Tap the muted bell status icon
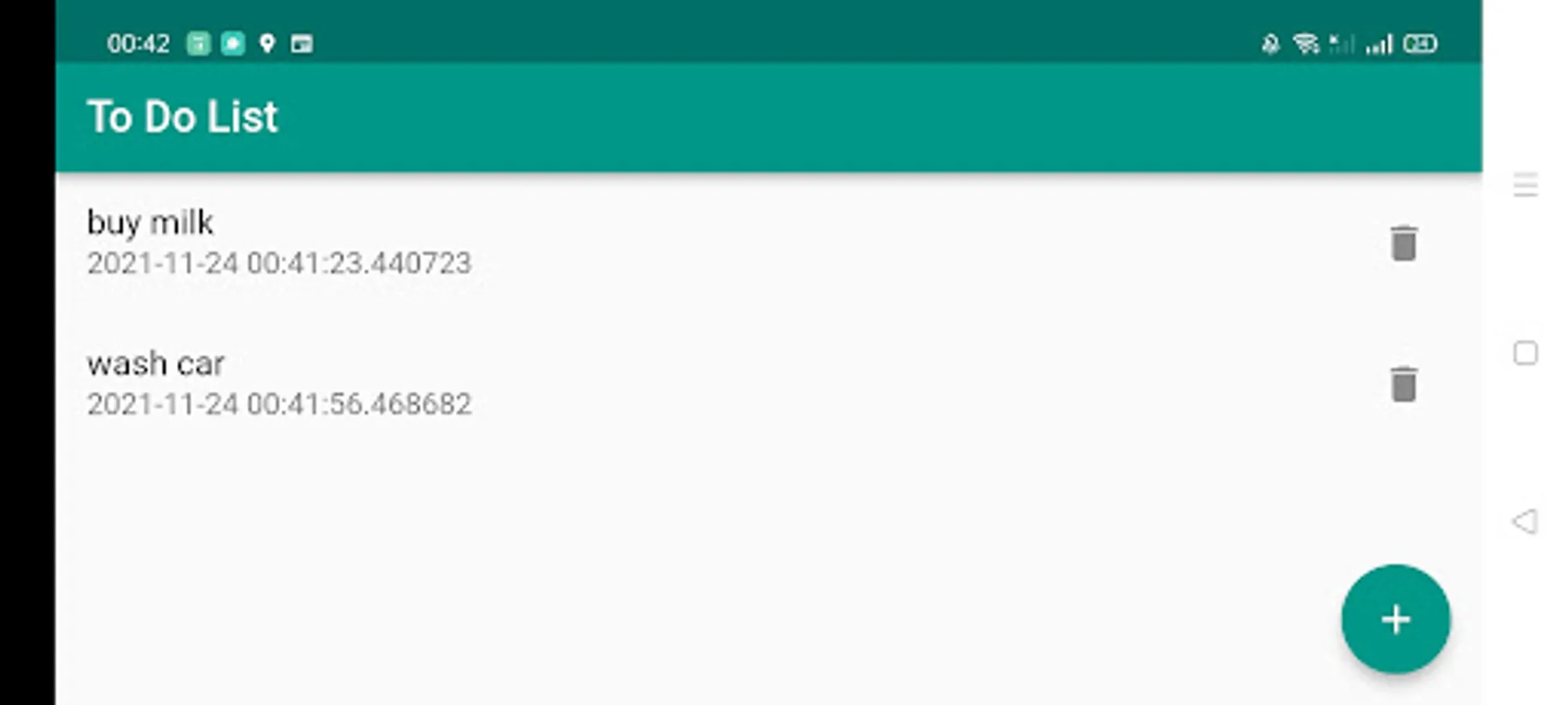Screen dimensions: 1568x705 coord(1270,44)
